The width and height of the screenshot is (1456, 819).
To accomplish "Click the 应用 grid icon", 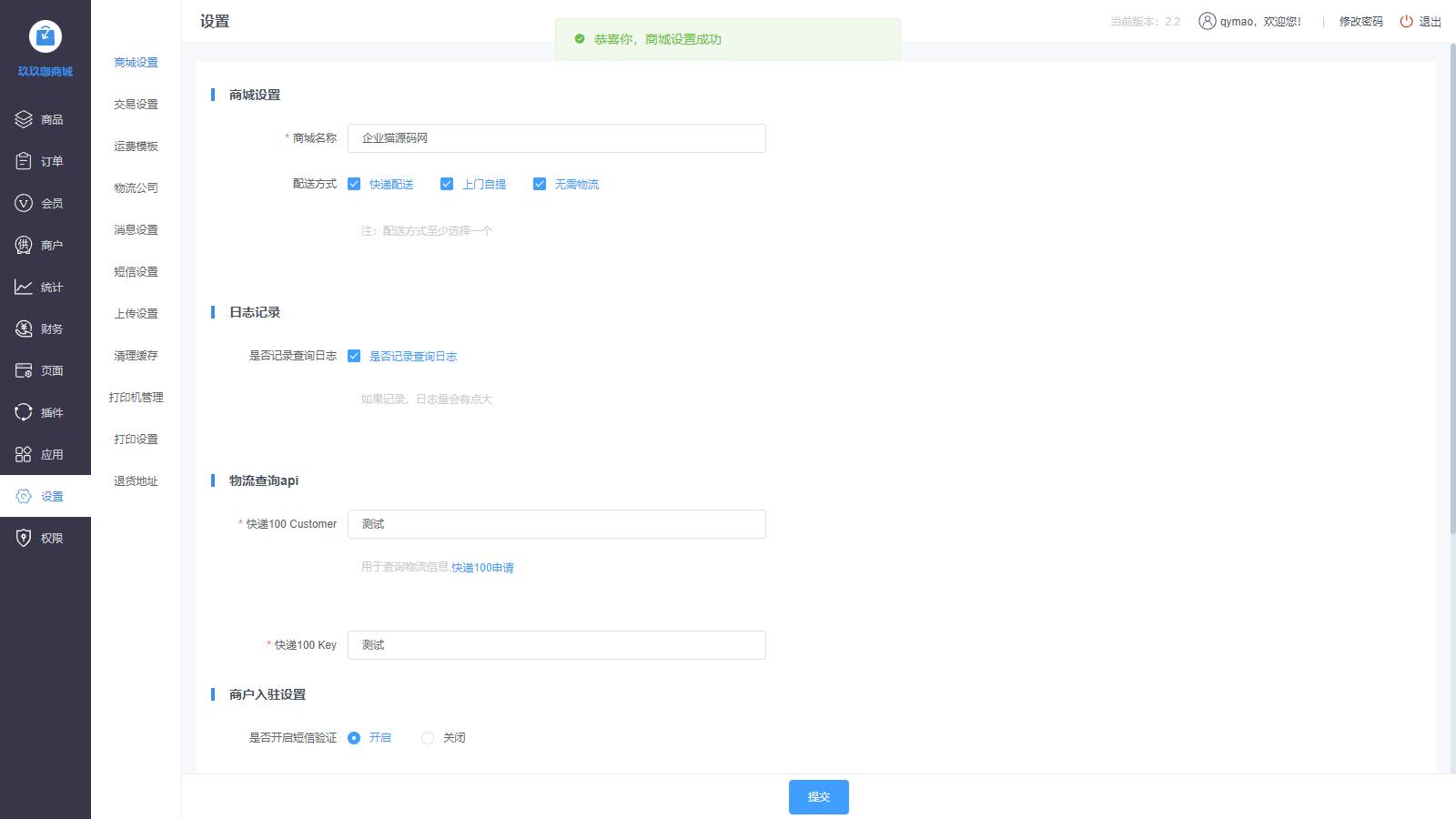I will pos(24,454).
